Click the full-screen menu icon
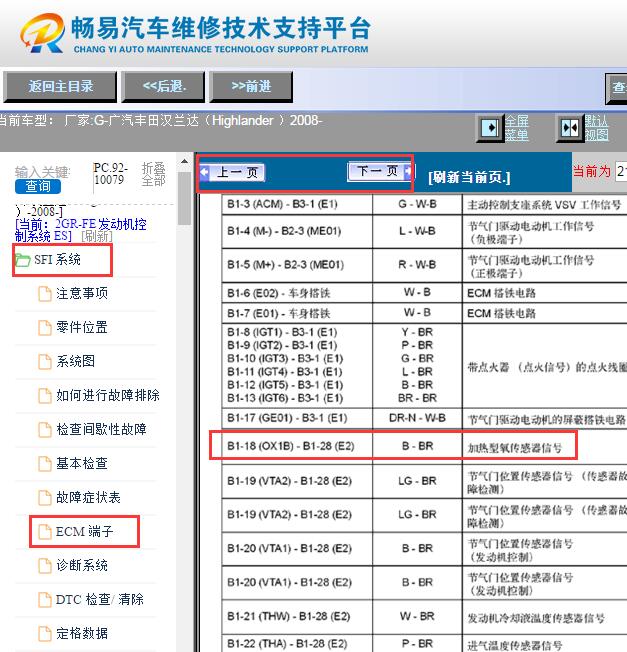Image resolution: width=627 pixels, height=652 pixels. 490,128
